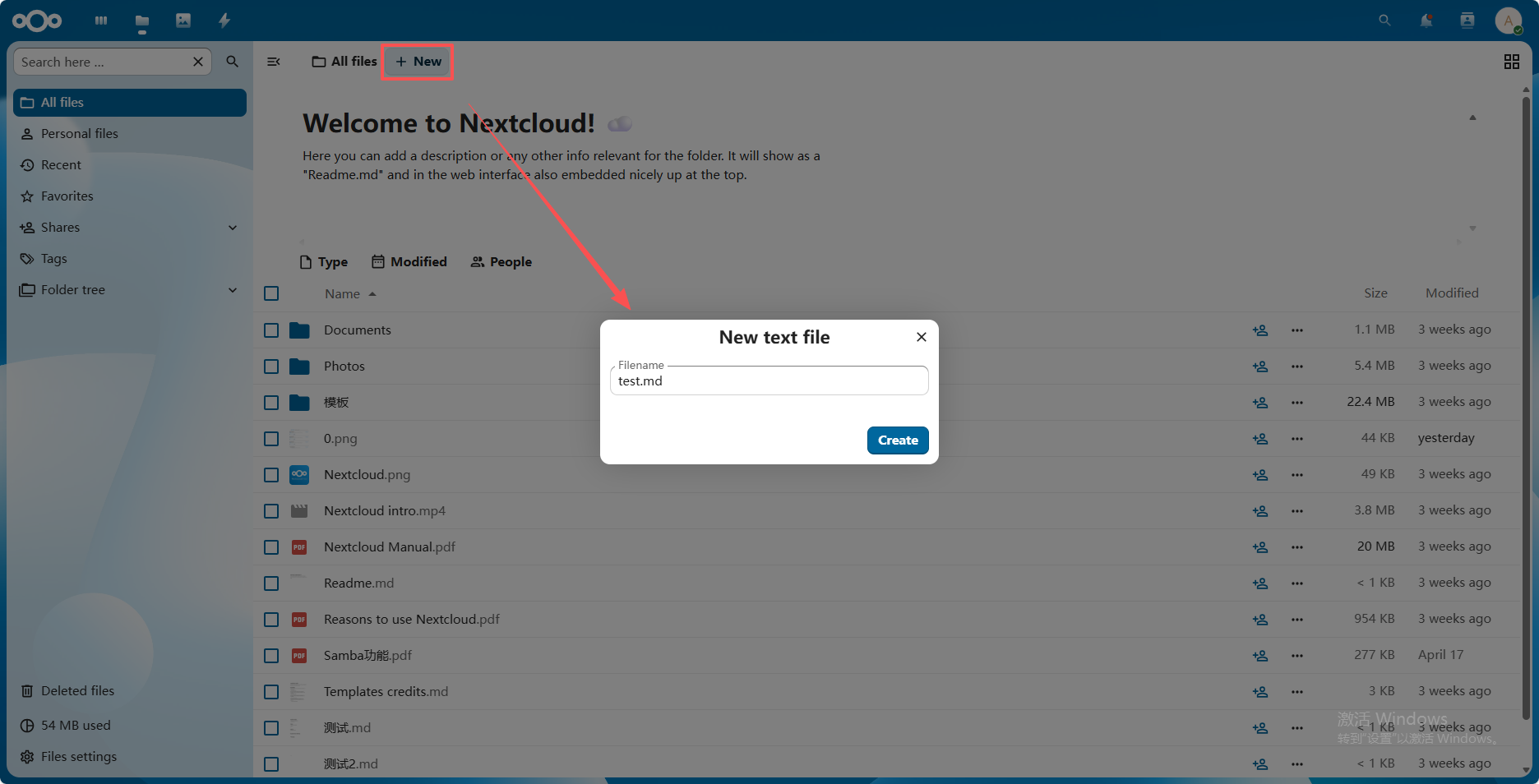1539x784 pixels.
Task: Open the Recent files view
Action: click(130, 165)
